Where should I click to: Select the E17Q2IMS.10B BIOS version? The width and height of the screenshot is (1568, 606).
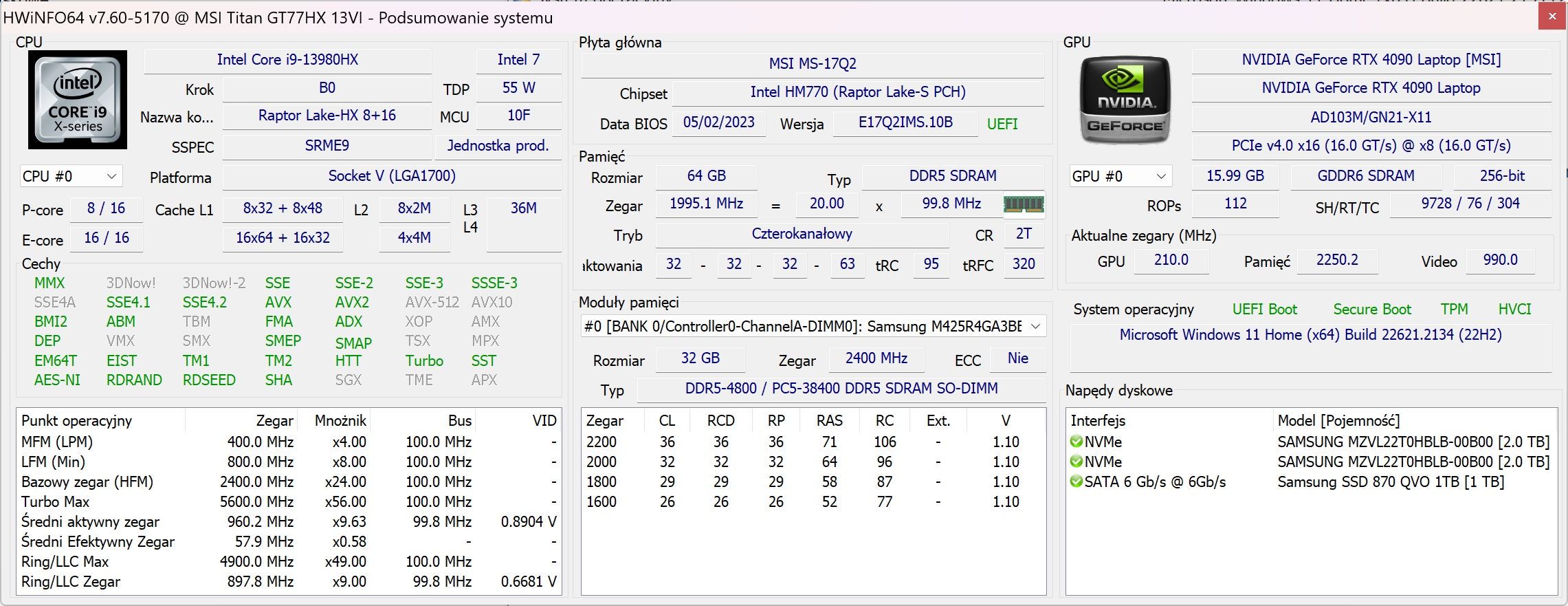pos(905,122)
